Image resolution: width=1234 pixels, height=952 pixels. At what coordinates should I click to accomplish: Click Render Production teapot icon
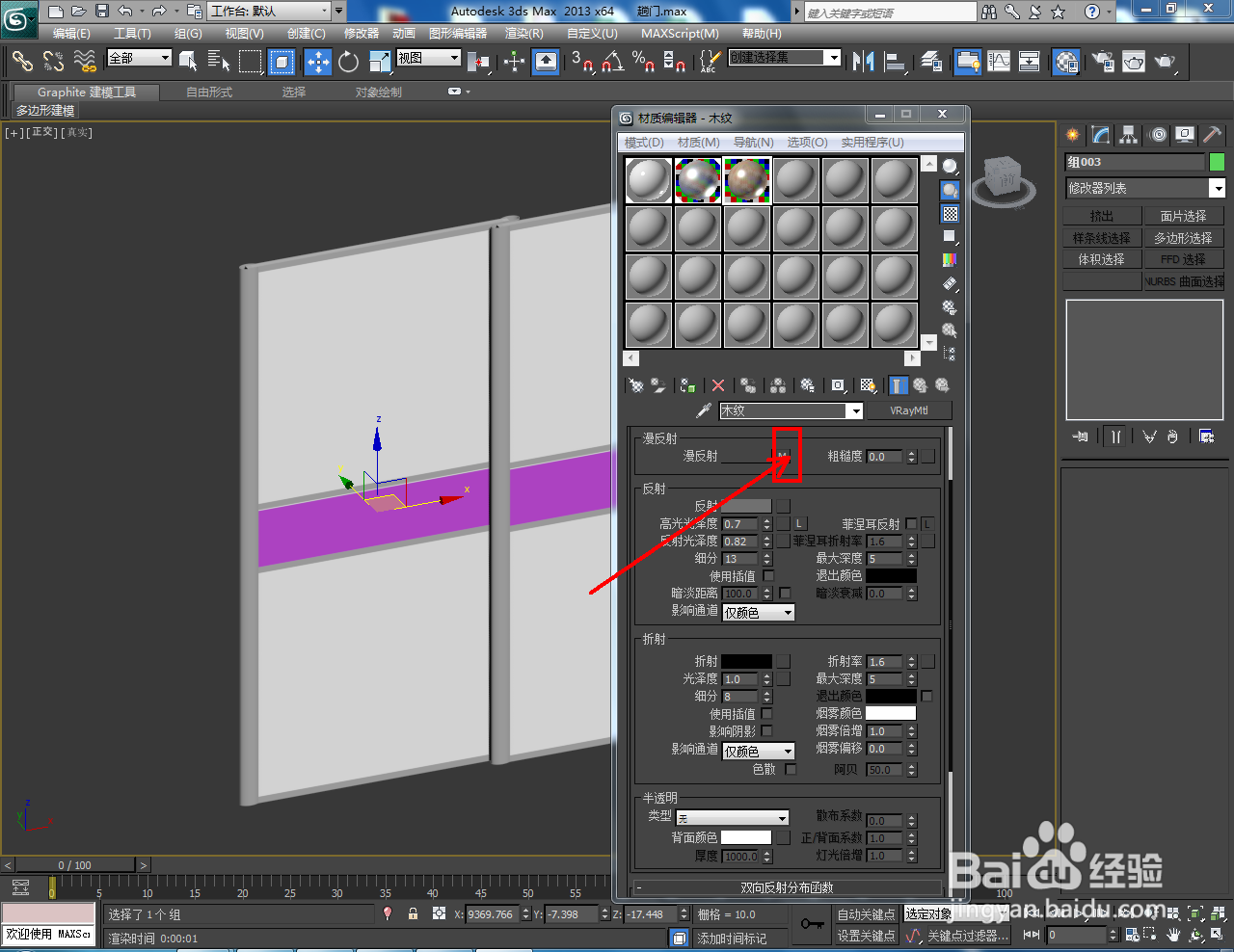[x=1165, y=62]
